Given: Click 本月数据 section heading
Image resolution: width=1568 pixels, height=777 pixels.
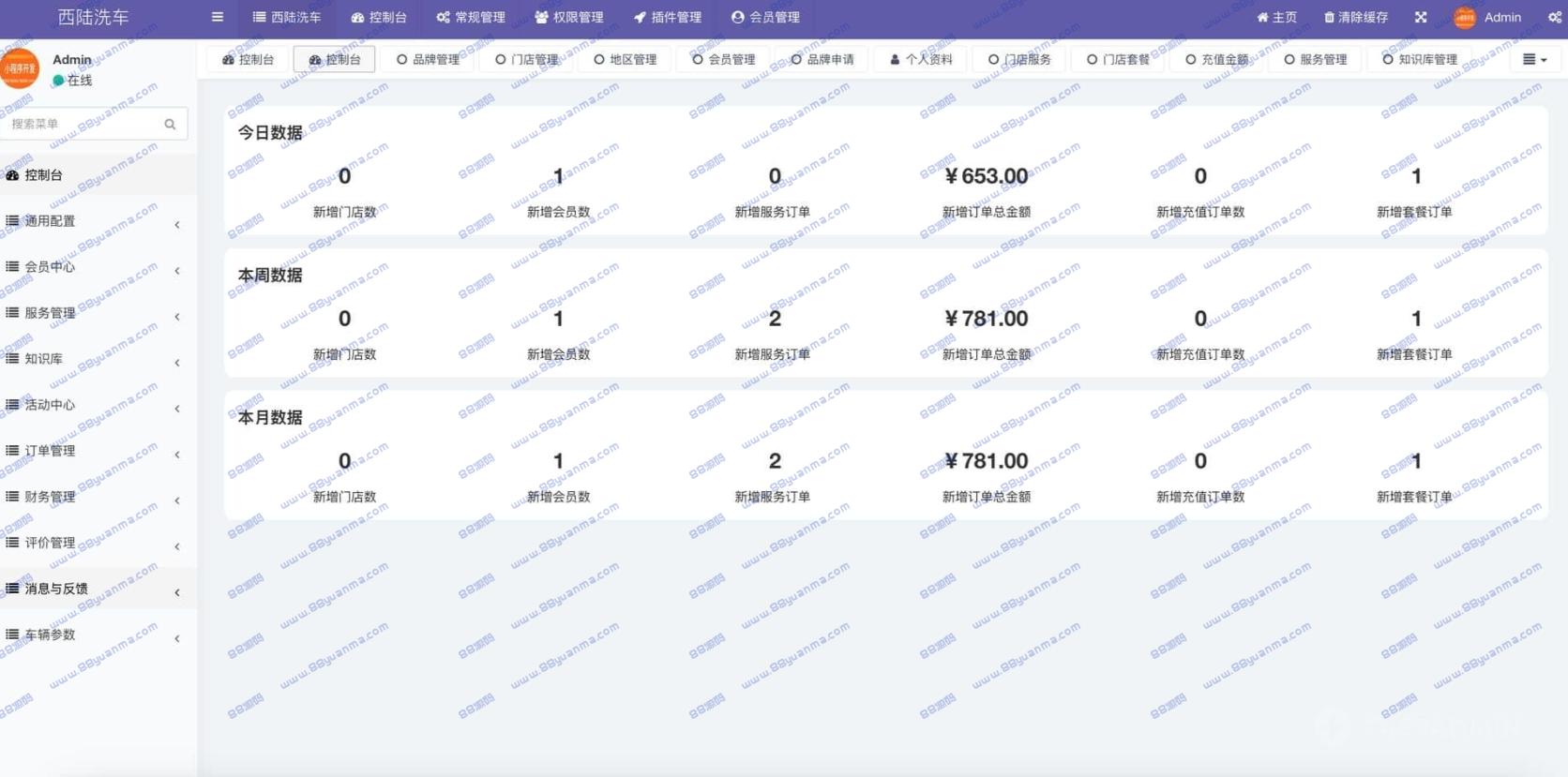Looking at the screenshot, I should coord(270,418).
